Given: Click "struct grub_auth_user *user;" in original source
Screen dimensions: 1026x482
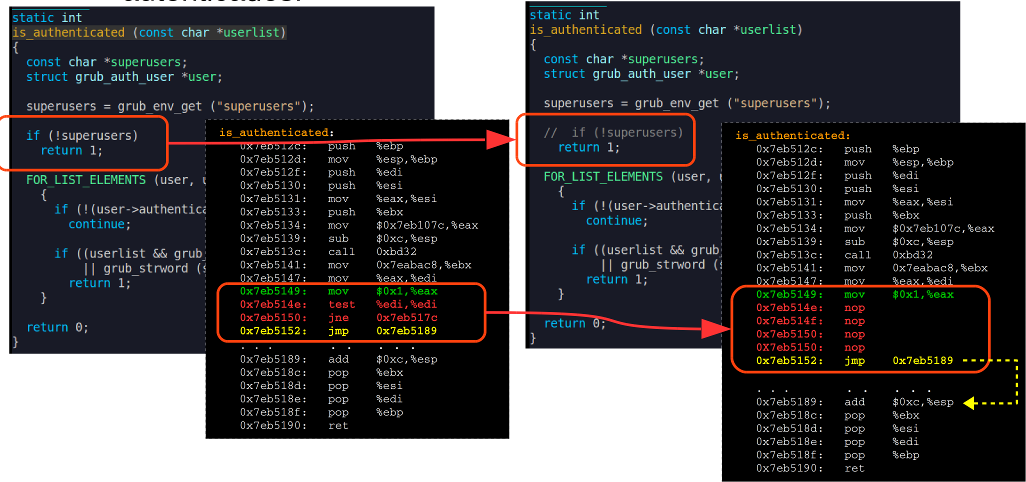Looking at the screenshot, I should (124, 76).
